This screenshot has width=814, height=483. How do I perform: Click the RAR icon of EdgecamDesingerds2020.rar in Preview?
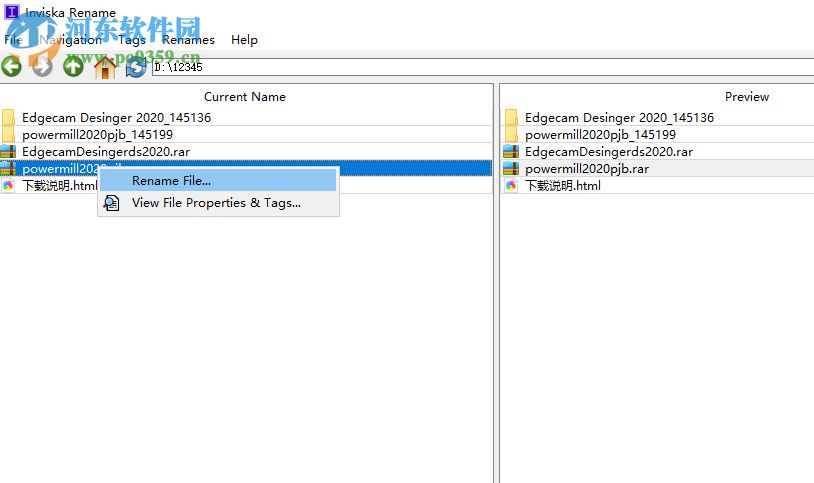coord(511,152)
